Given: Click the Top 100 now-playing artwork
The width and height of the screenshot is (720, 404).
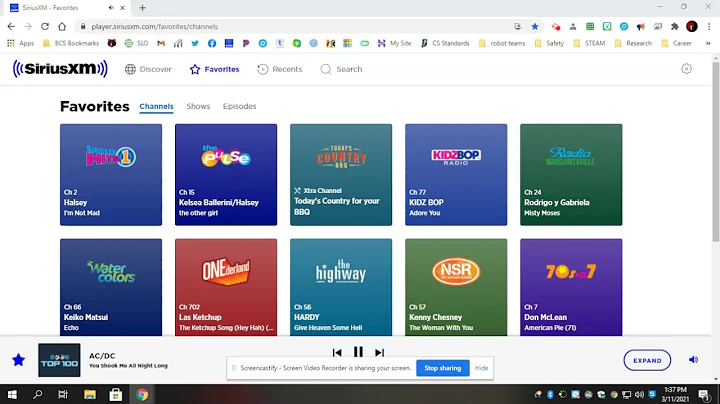Looking at the screenshot, I should click(x=59, y=360).
